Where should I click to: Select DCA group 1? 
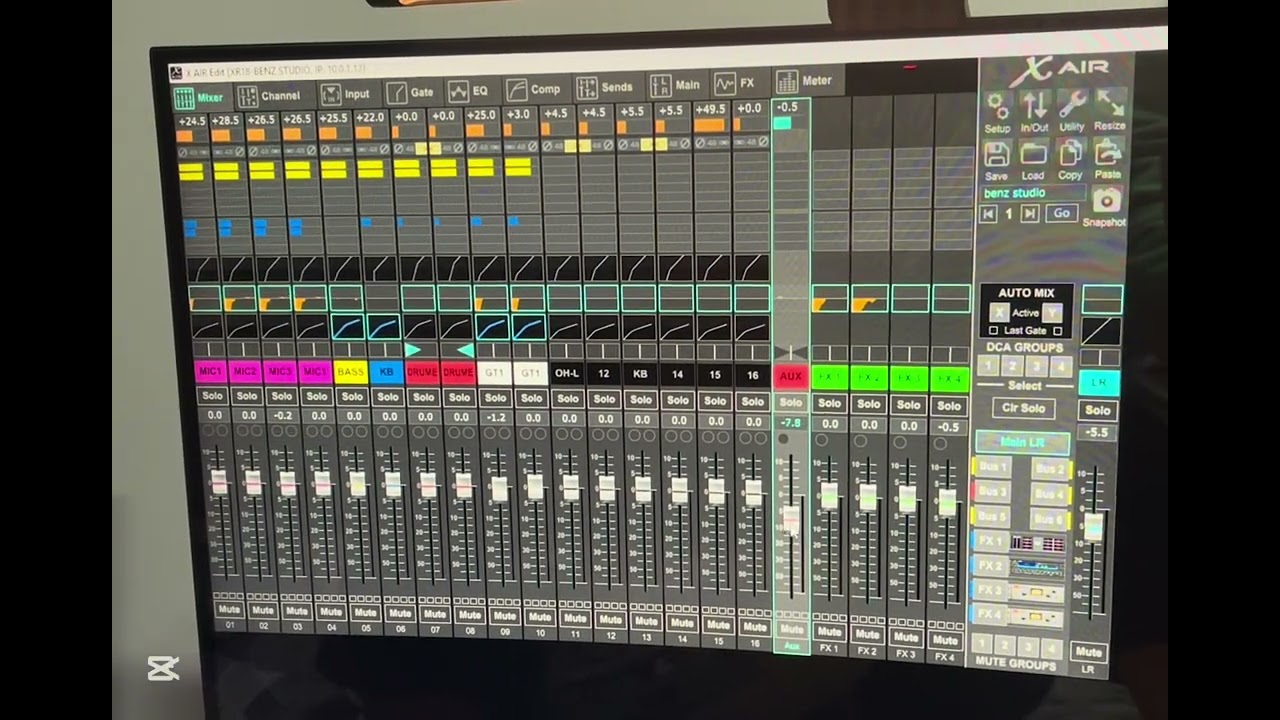[989, 366]
